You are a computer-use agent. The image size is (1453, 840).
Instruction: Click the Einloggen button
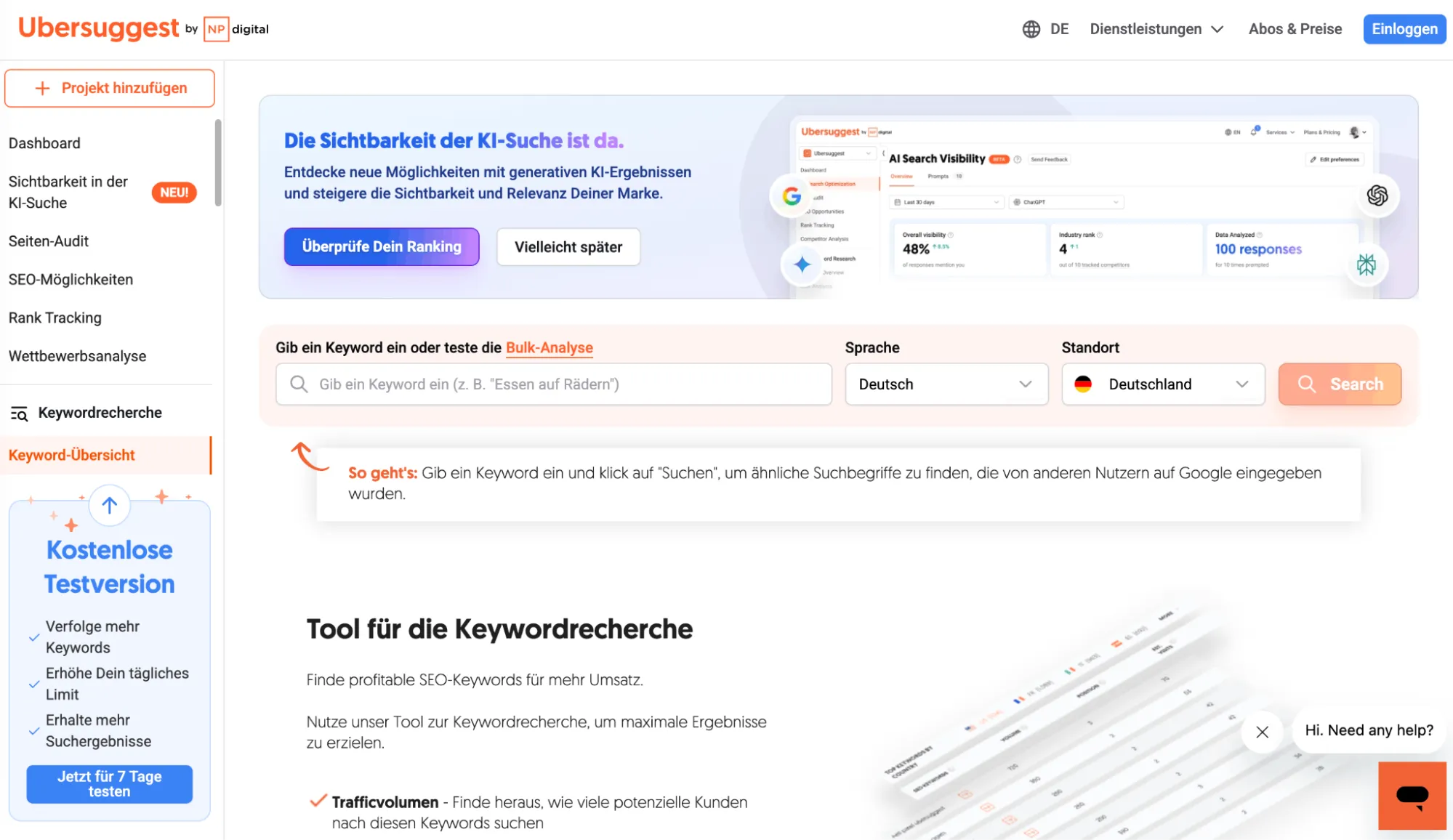(1404, 29)
